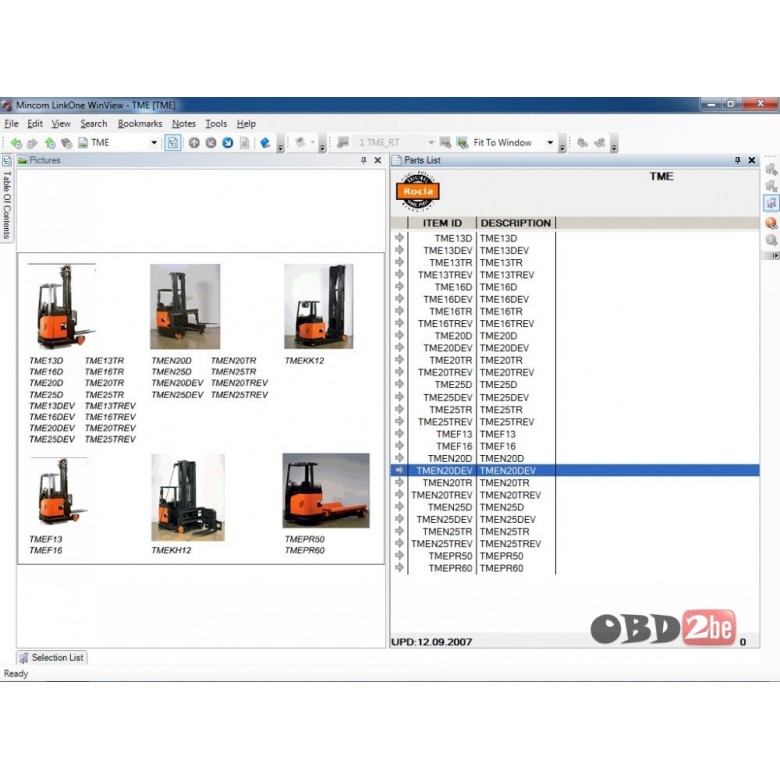This screenshot has height=780, width=780.
Task: Open the Search menu
Action: tap(94, 123)
